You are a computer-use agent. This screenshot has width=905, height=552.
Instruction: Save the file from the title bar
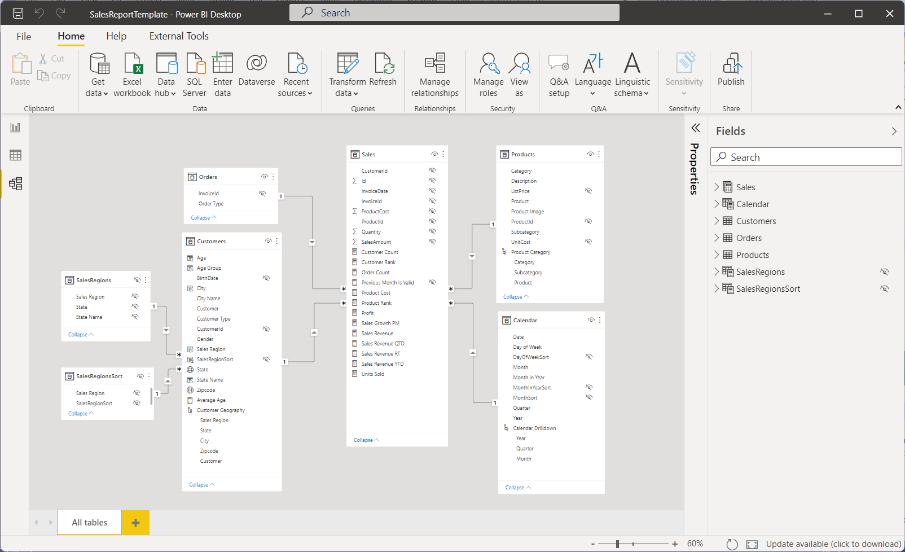coord(18,13)
